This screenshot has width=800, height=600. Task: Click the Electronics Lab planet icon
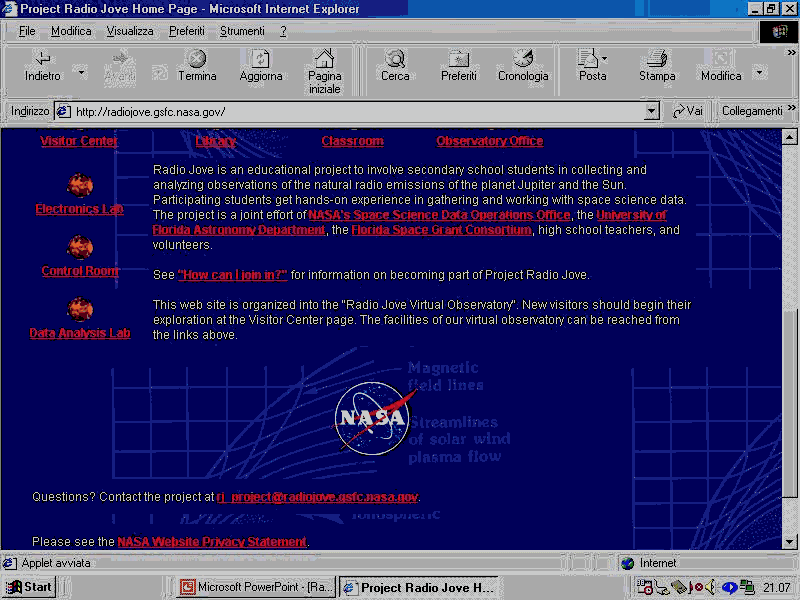pos(80,185)
